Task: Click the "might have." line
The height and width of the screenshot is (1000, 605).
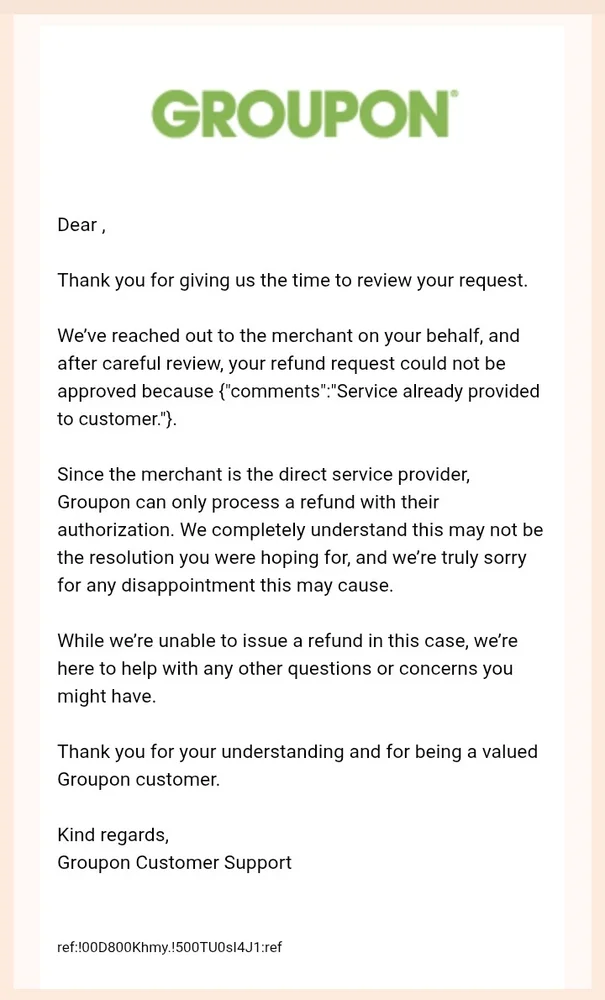Action: [106, 696]
